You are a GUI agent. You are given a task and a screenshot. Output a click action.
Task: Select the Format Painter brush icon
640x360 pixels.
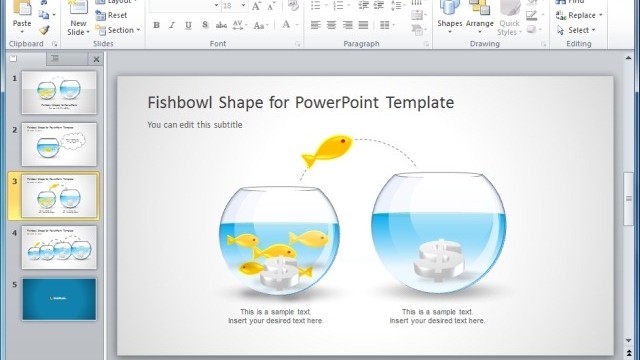point(44,30)
